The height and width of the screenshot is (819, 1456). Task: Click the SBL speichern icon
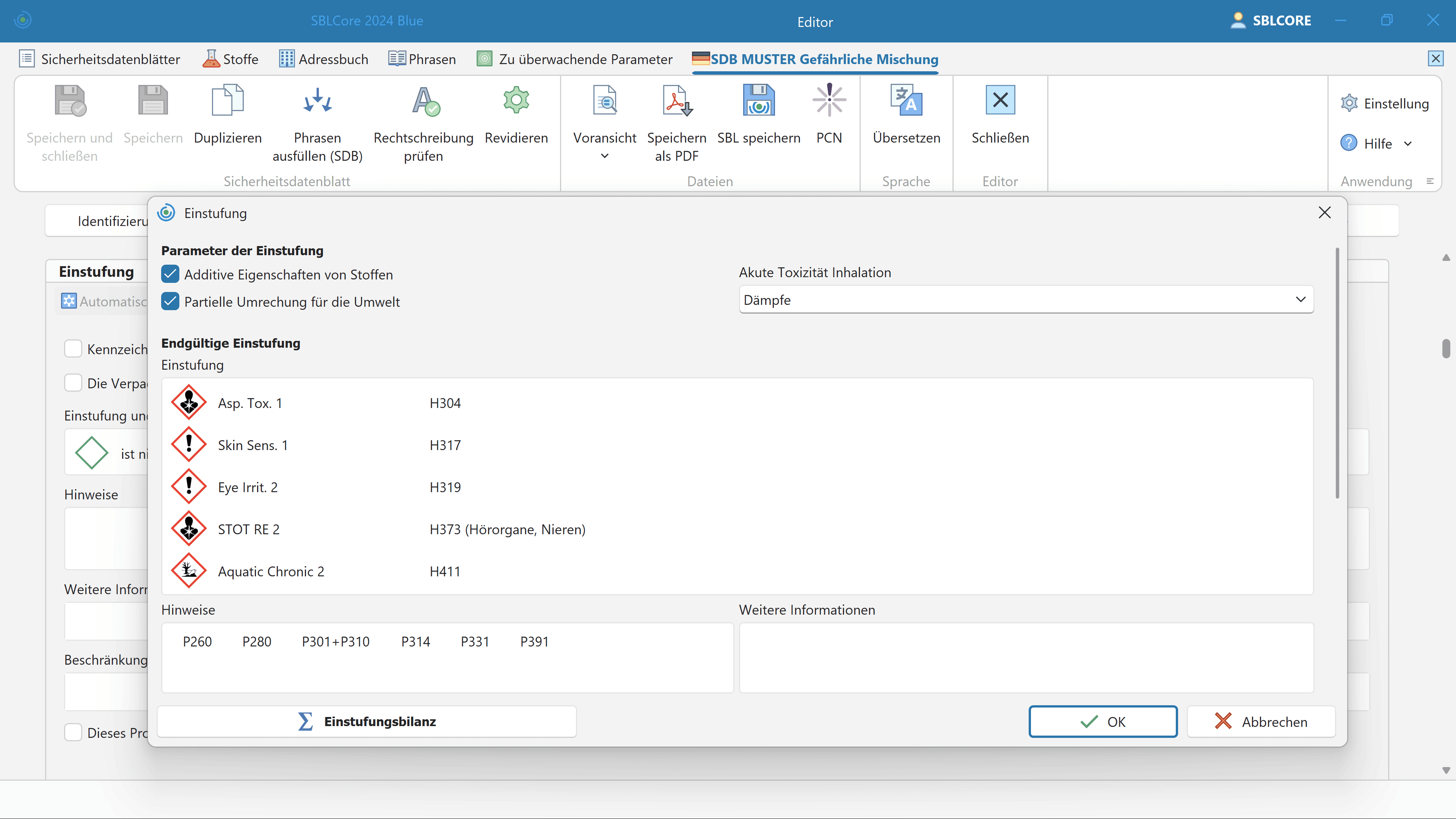point(758,100)
